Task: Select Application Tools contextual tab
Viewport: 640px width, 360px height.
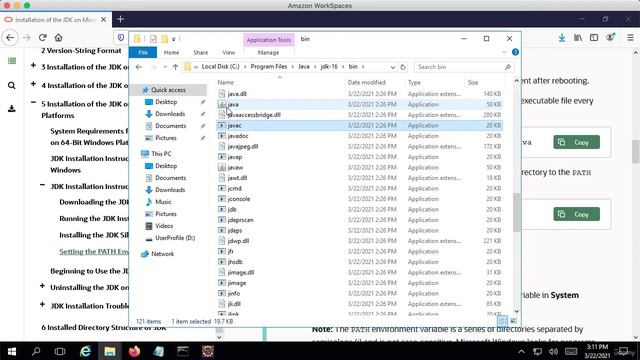Action: pos(269,40)
